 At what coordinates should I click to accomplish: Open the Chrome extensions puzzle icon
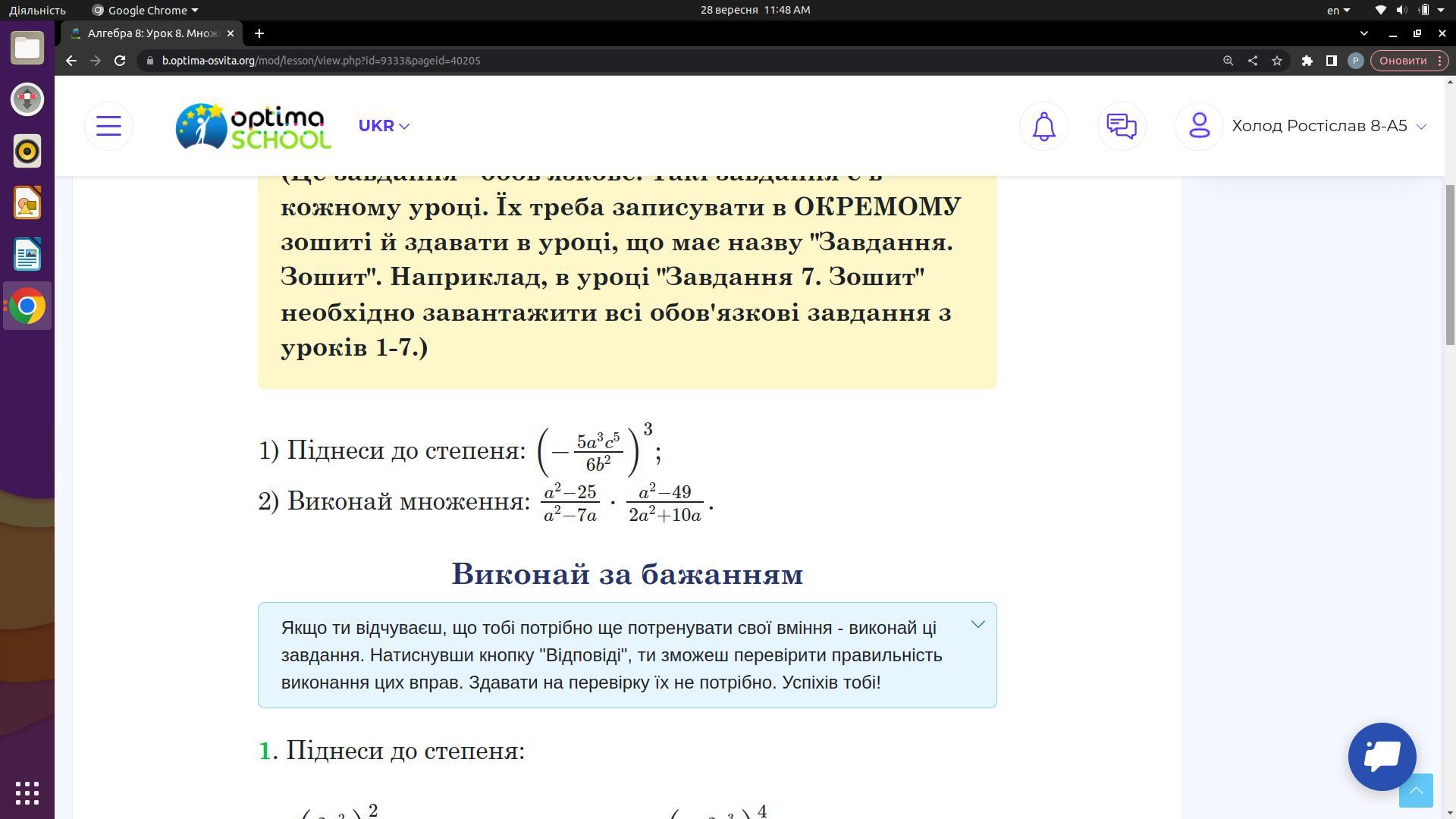1307,61
